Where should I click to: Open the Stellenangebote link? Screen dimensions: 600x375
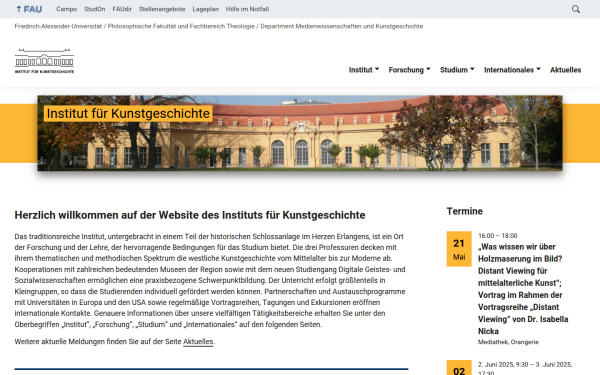tap(162, 9)
